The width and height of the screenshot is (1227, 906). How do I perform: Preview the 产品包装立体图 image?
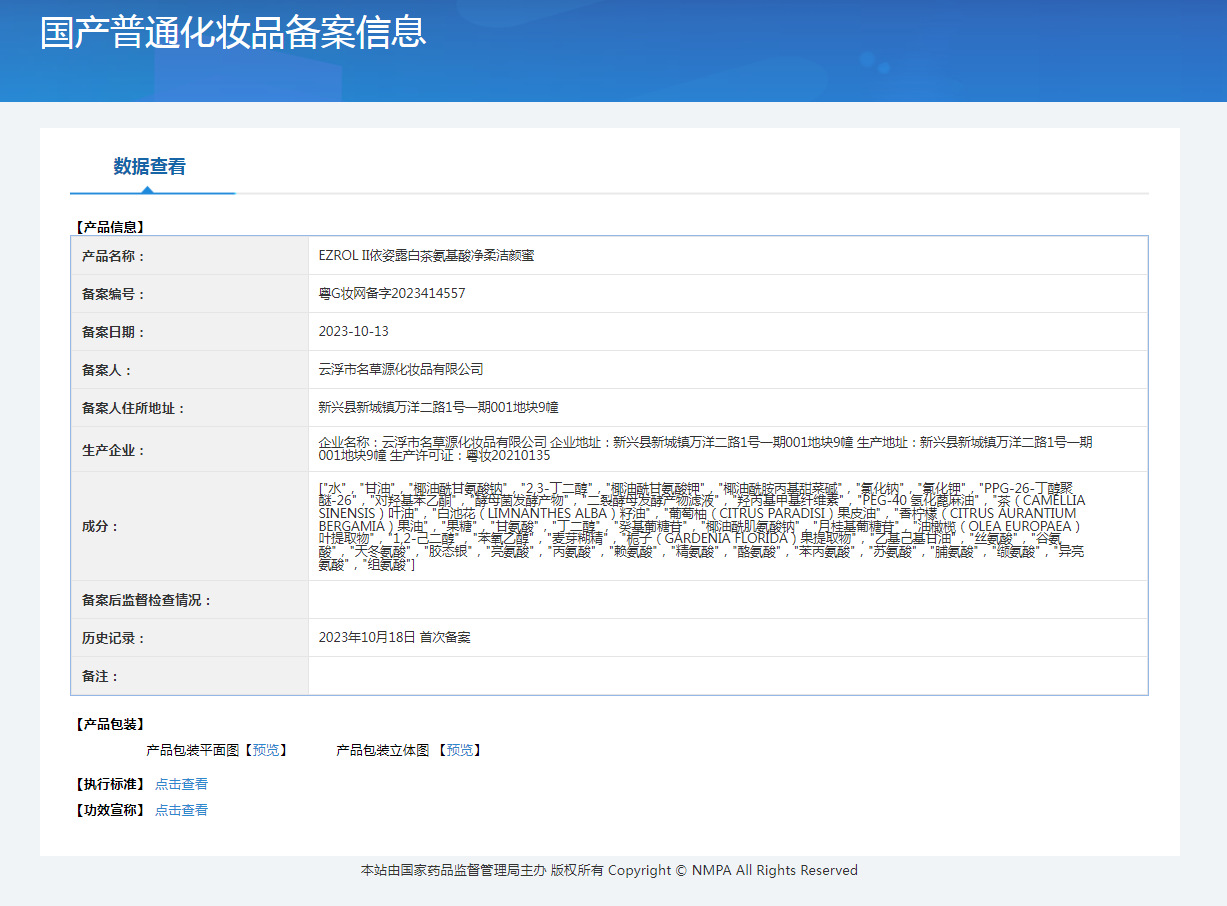point(460,750)
